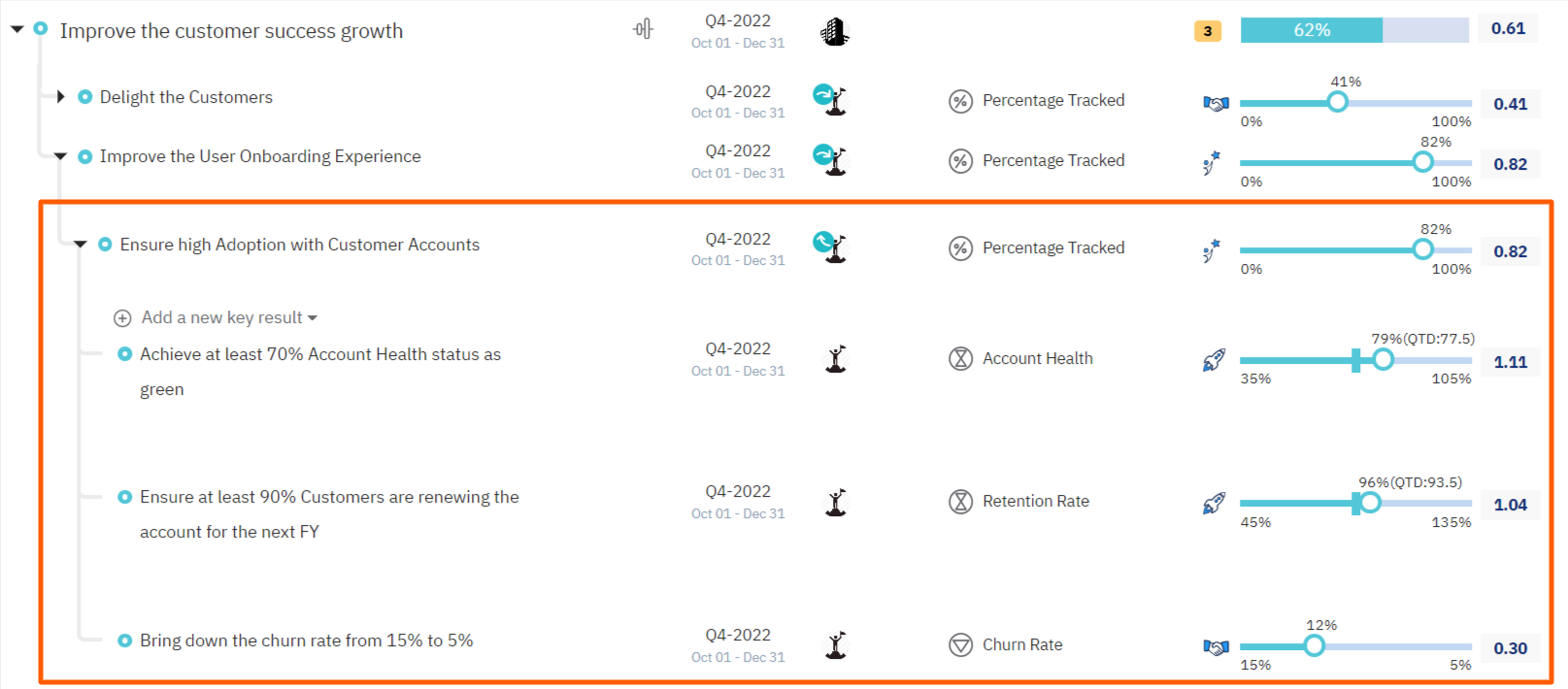The image size is (1568, 689).
Task: Click the owner icon on churn rate row
Action: click(836, 645)
